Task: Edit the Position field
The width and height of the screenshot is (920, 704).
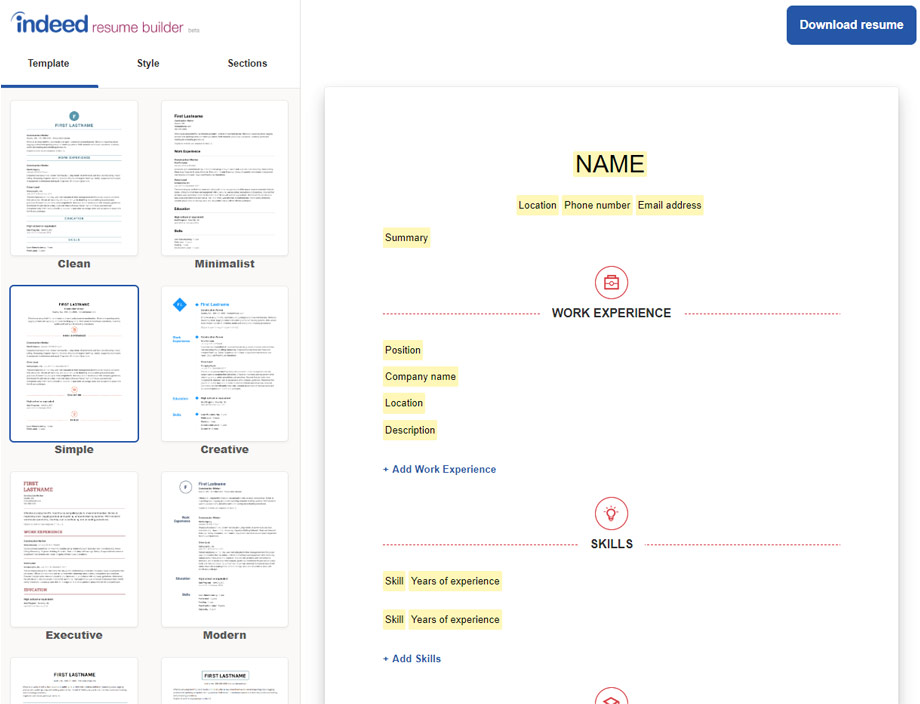Action: click(x=402, y=350)
